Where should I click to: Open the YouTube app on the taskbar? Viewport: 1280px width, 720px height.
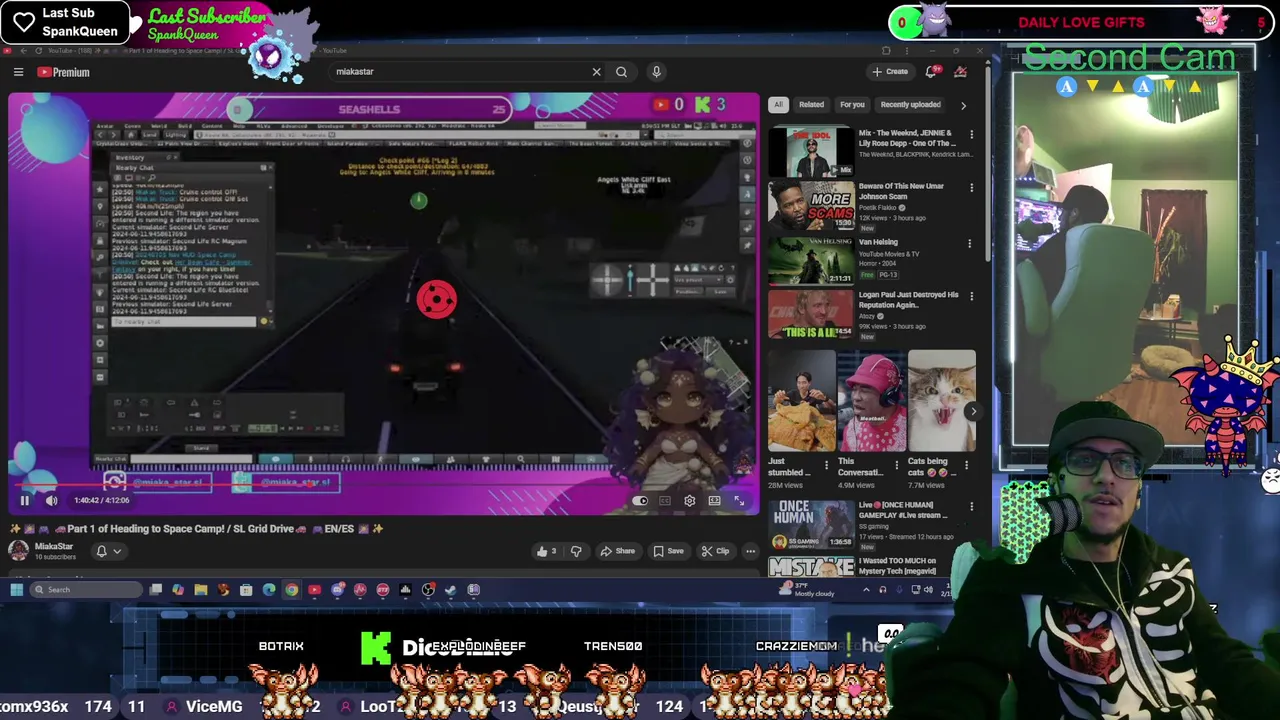tap(314, 589)
